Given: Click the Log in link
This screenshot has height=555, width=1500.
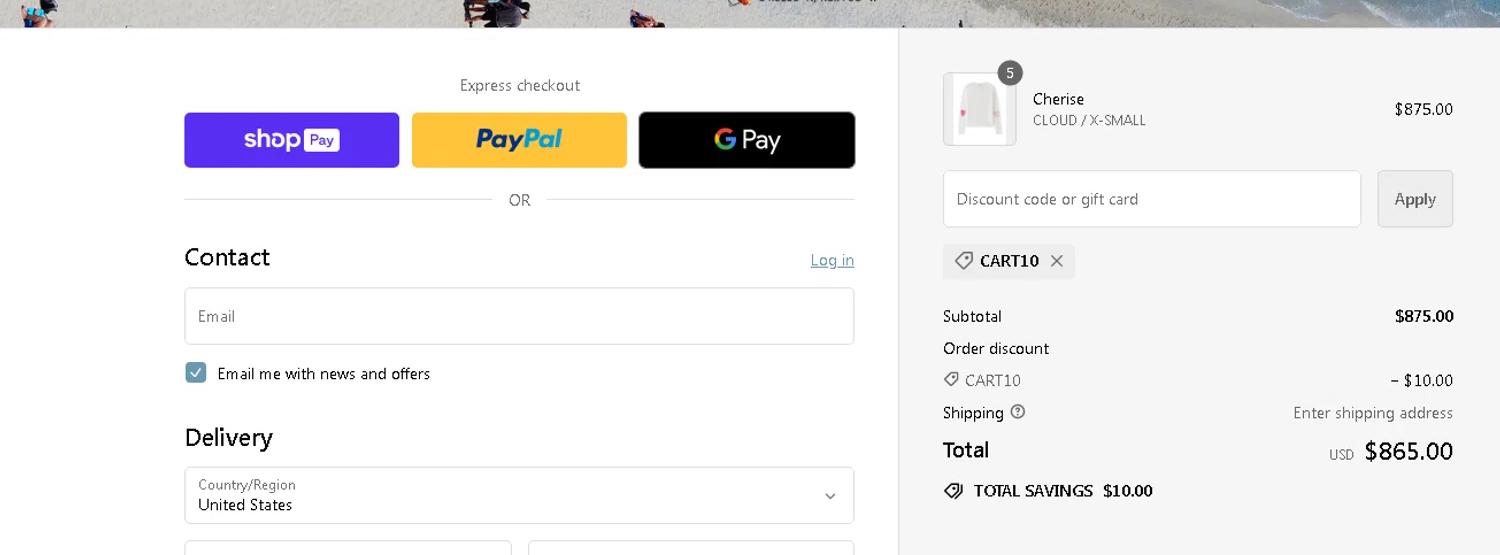Looking at the screenshot, I should pos(832,261).
